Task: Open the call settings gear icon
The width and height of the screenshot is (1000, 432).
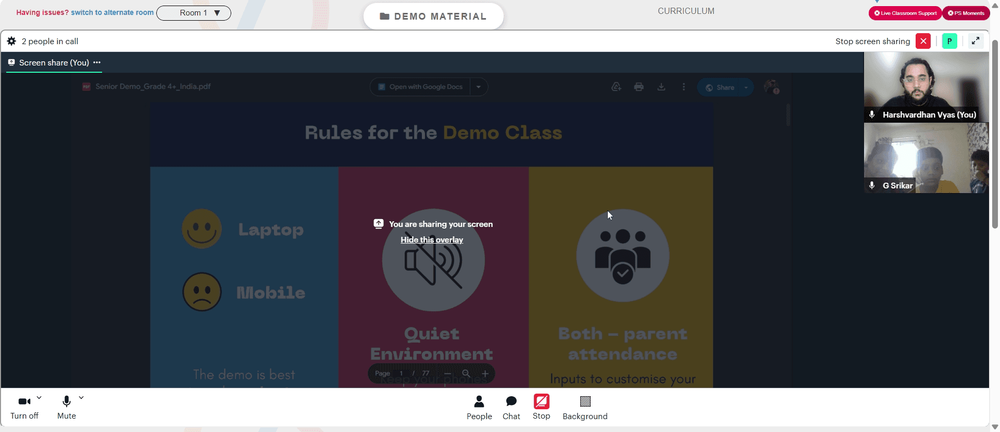Action: [11, 41]
